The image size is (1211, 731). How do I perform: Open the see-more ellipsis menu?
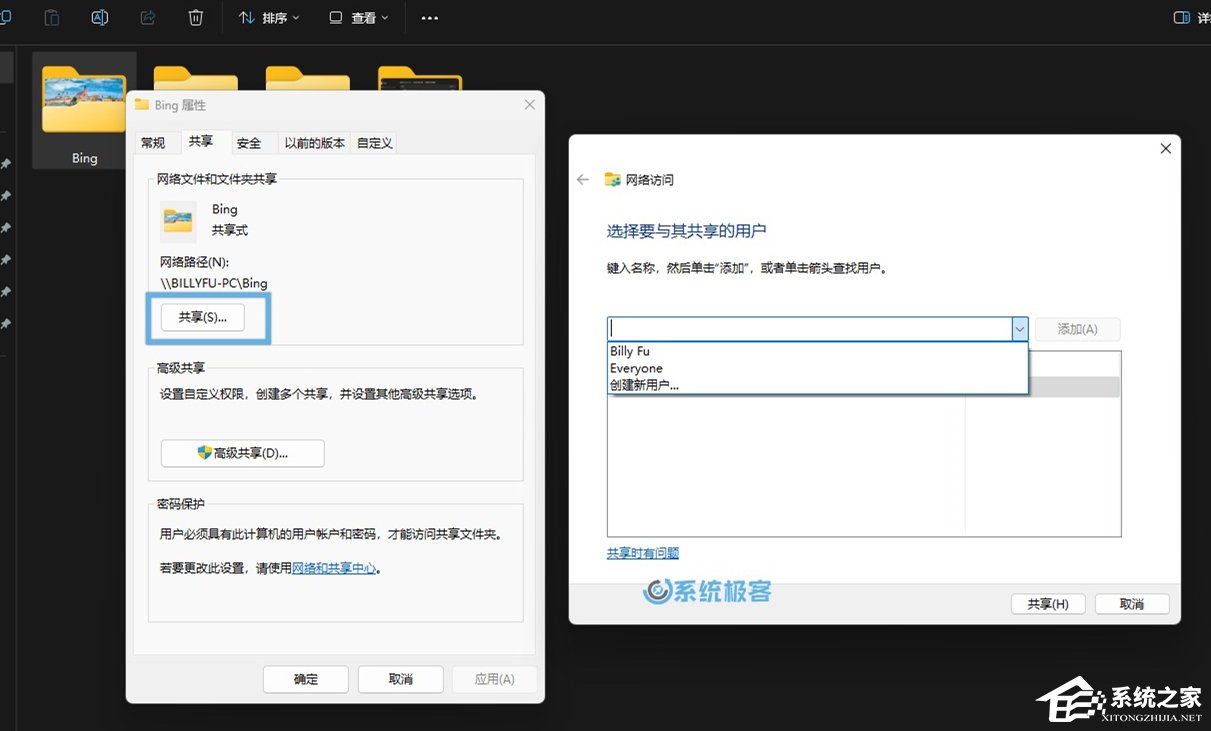(x=429, y=17)
